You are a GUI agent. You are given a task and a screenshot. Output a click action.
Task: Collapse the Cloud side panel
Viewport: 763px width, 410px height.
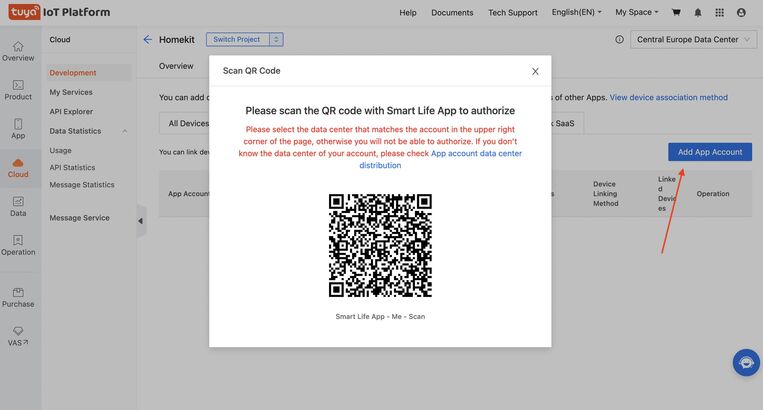tap(140, 221)
